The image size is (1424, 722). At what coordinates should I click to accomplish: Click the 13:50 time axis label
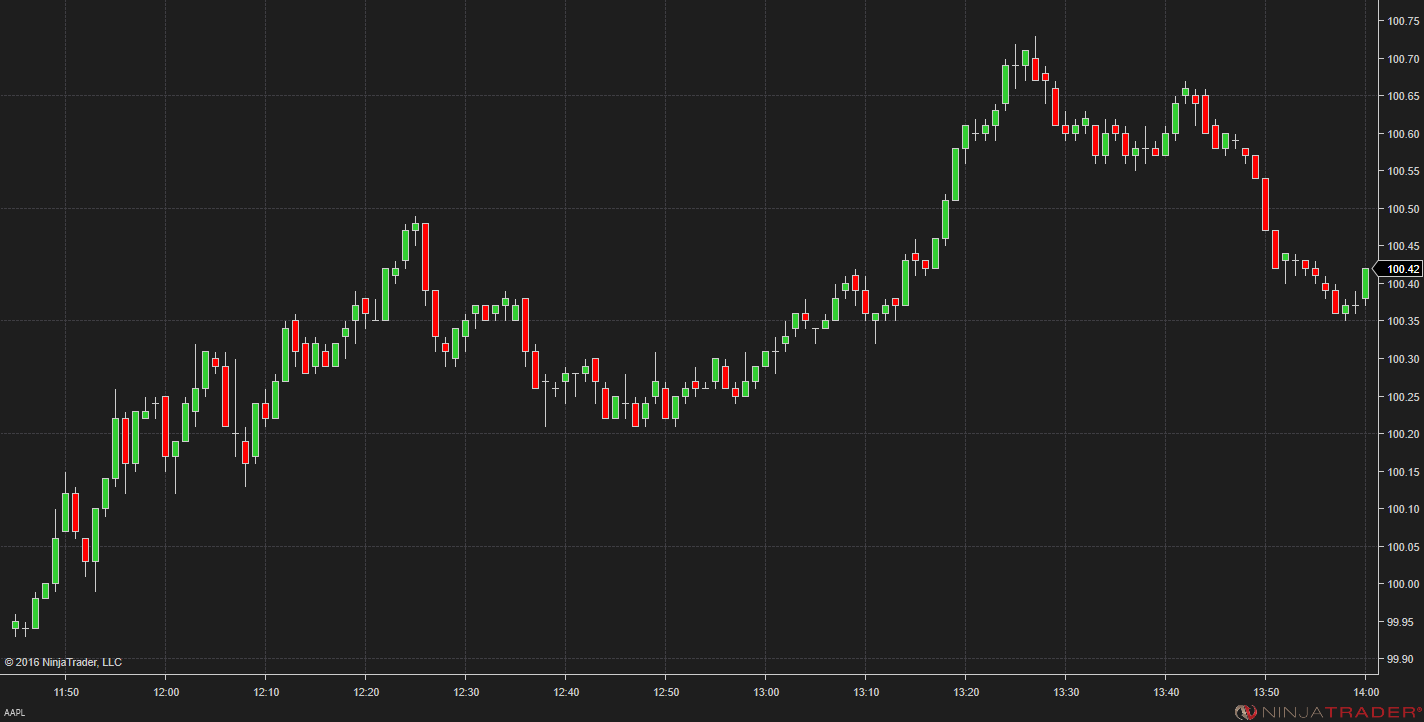pos(1266,692)
